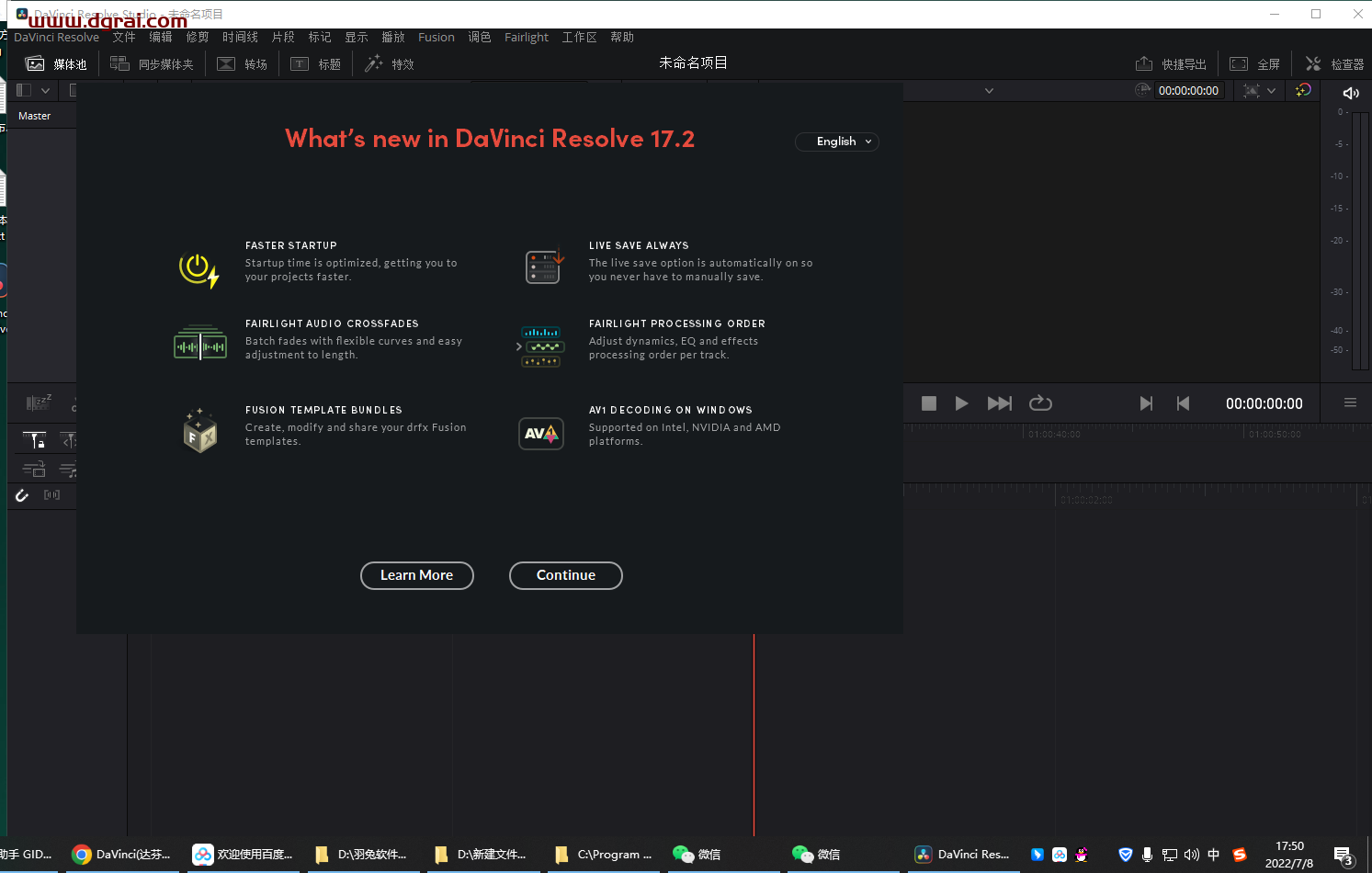Mute the timeline audio speaker icon
The height and width of the screenshot is (873, 1372).
click(1350, 92)
